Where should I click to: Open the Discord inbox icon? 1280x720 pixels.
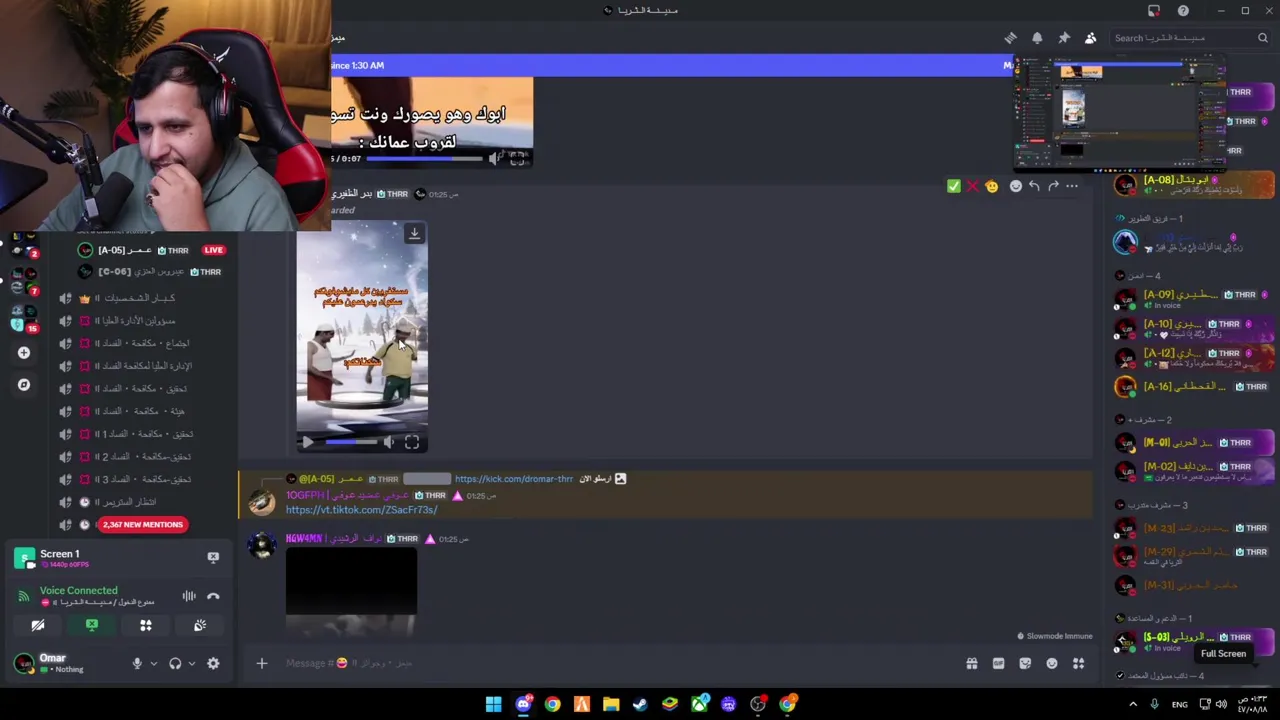[1154, 10]
